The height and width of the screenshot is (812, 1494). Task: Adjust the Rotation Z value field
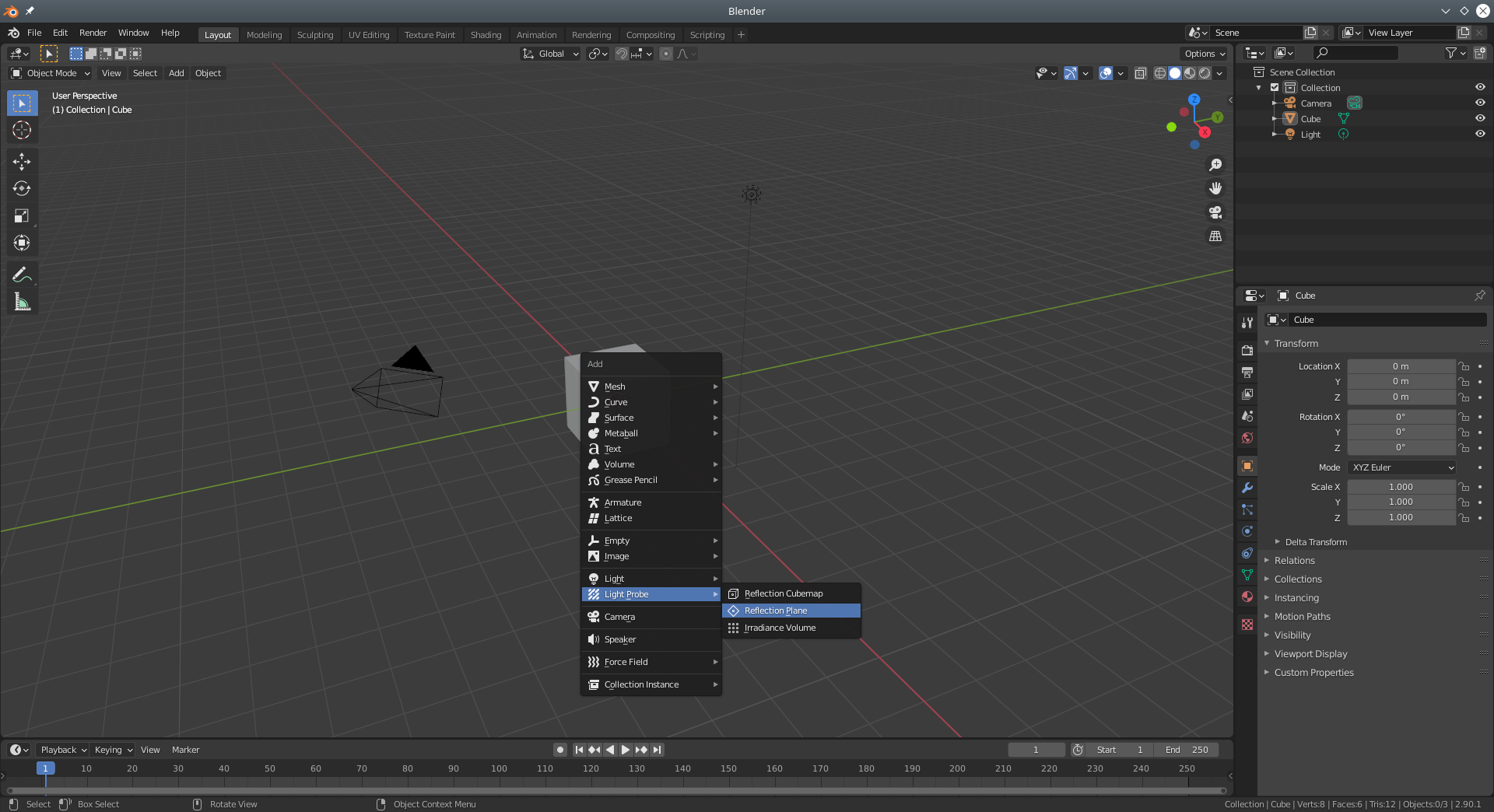click(1401, 447)
